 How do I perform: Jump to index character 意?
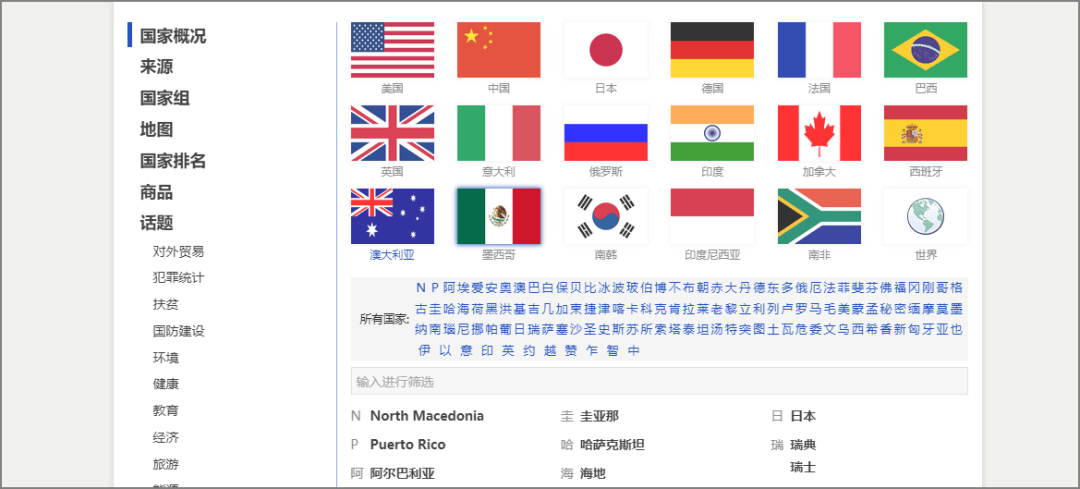coord(466,351)
